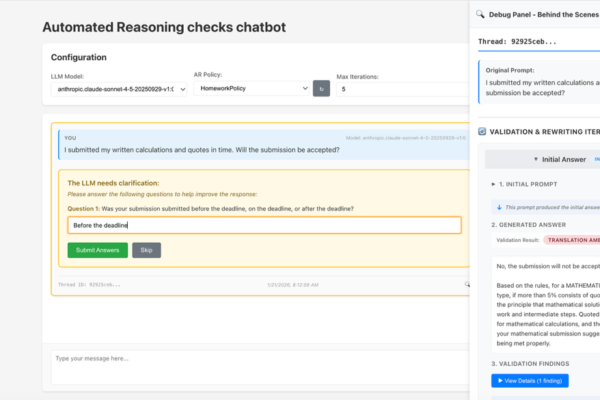The image size is (600, 400).
Task: Click View Details (1 finding) button
Action: click(530, 380)
